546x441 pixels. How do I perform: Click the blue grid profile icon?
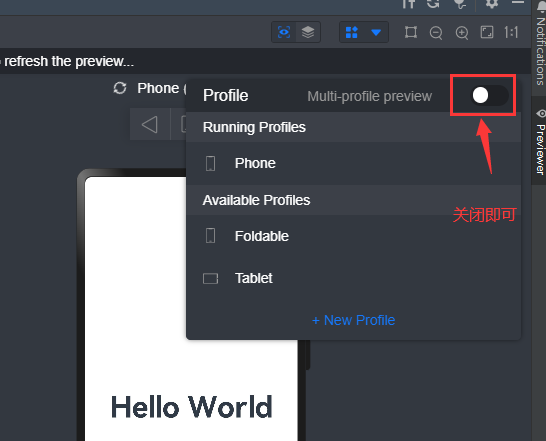(352, 32)
